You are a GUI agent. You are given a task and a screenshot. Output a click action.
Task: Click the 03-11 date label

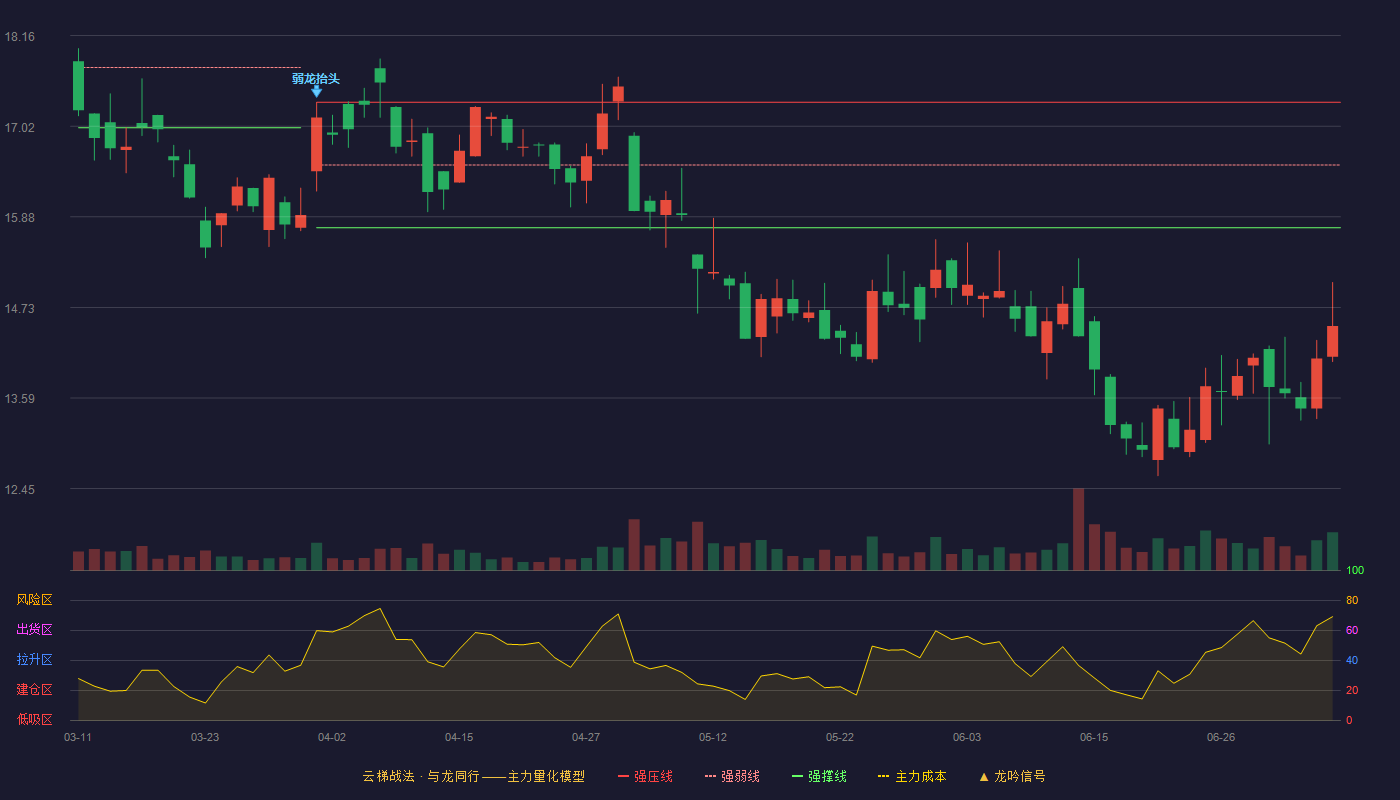click(x=78, y=737)
